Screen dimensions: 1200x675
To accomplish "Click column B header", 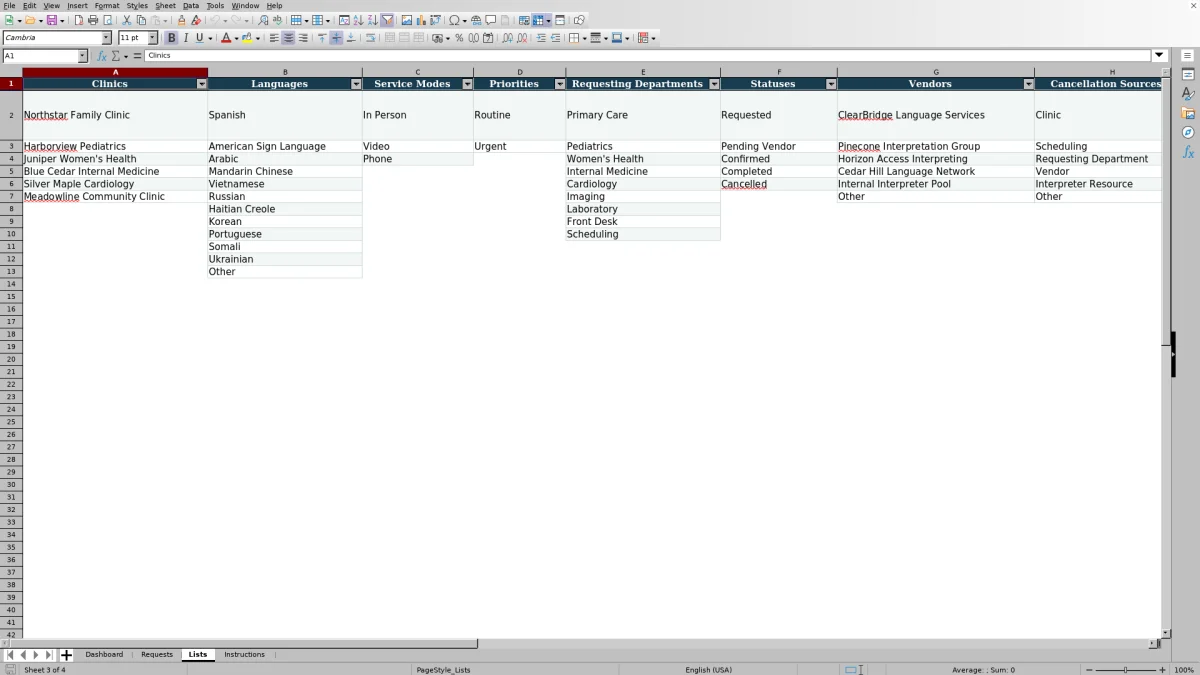I will 285,72.
